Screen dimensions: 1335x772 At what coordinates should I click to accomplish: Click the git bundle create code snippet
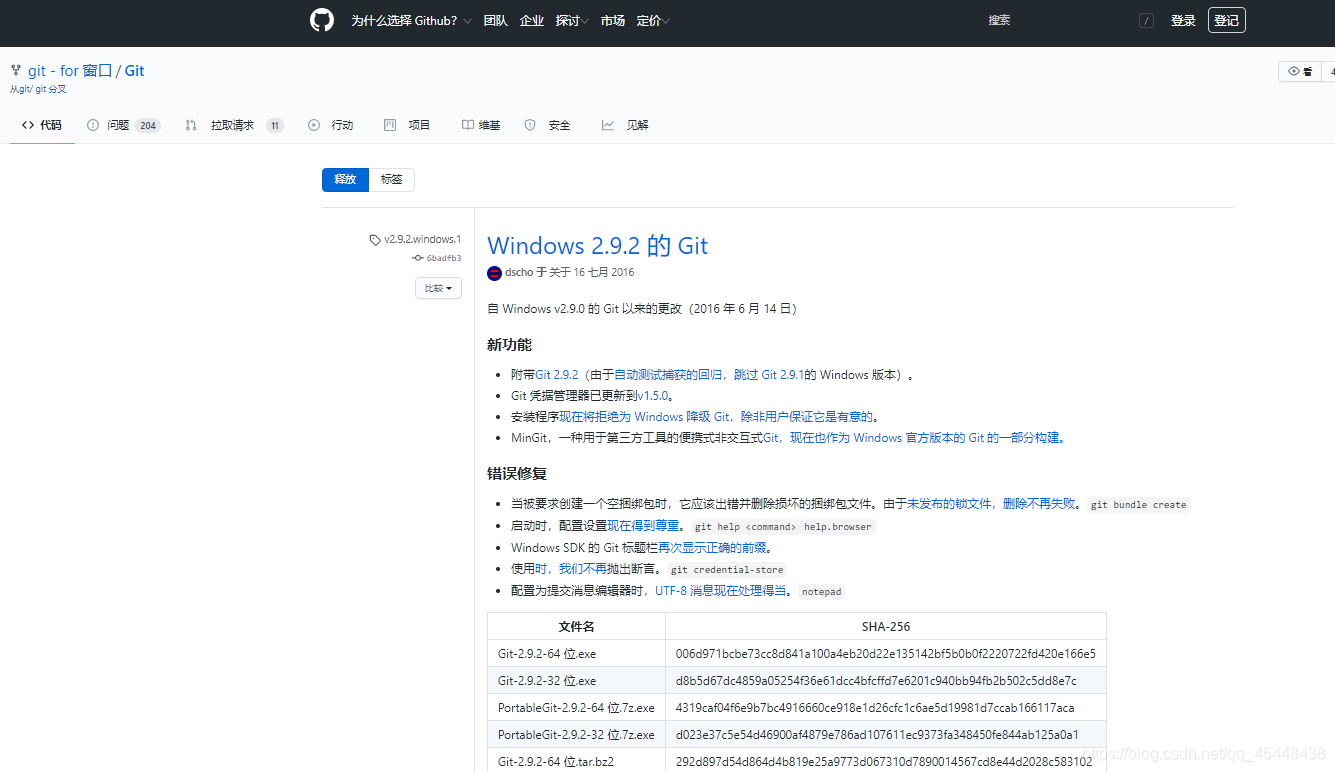point(1138,505)
